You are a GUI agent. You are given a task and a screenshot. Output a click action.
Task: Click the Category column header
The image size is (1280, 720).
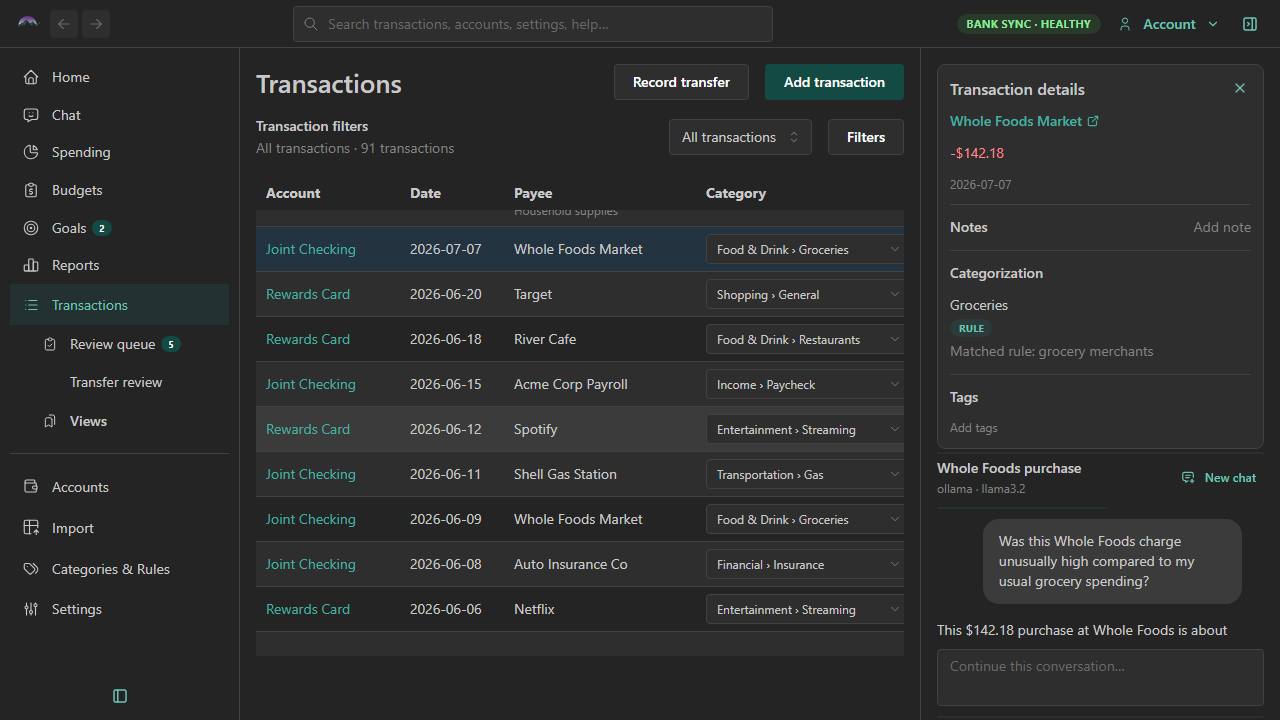coord(736,193)
